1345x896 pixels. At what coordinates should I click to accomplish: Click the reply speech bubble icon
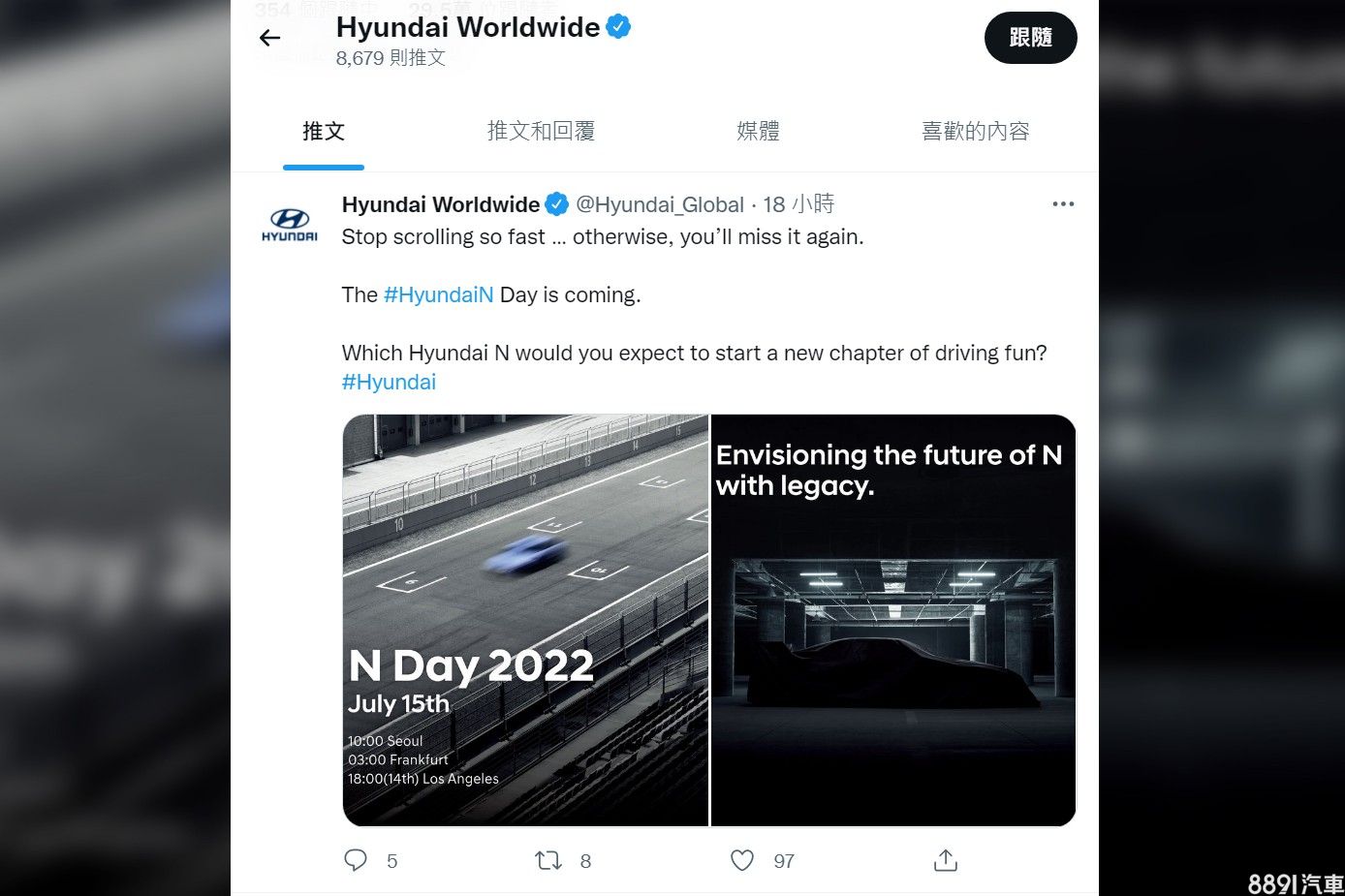356,860
